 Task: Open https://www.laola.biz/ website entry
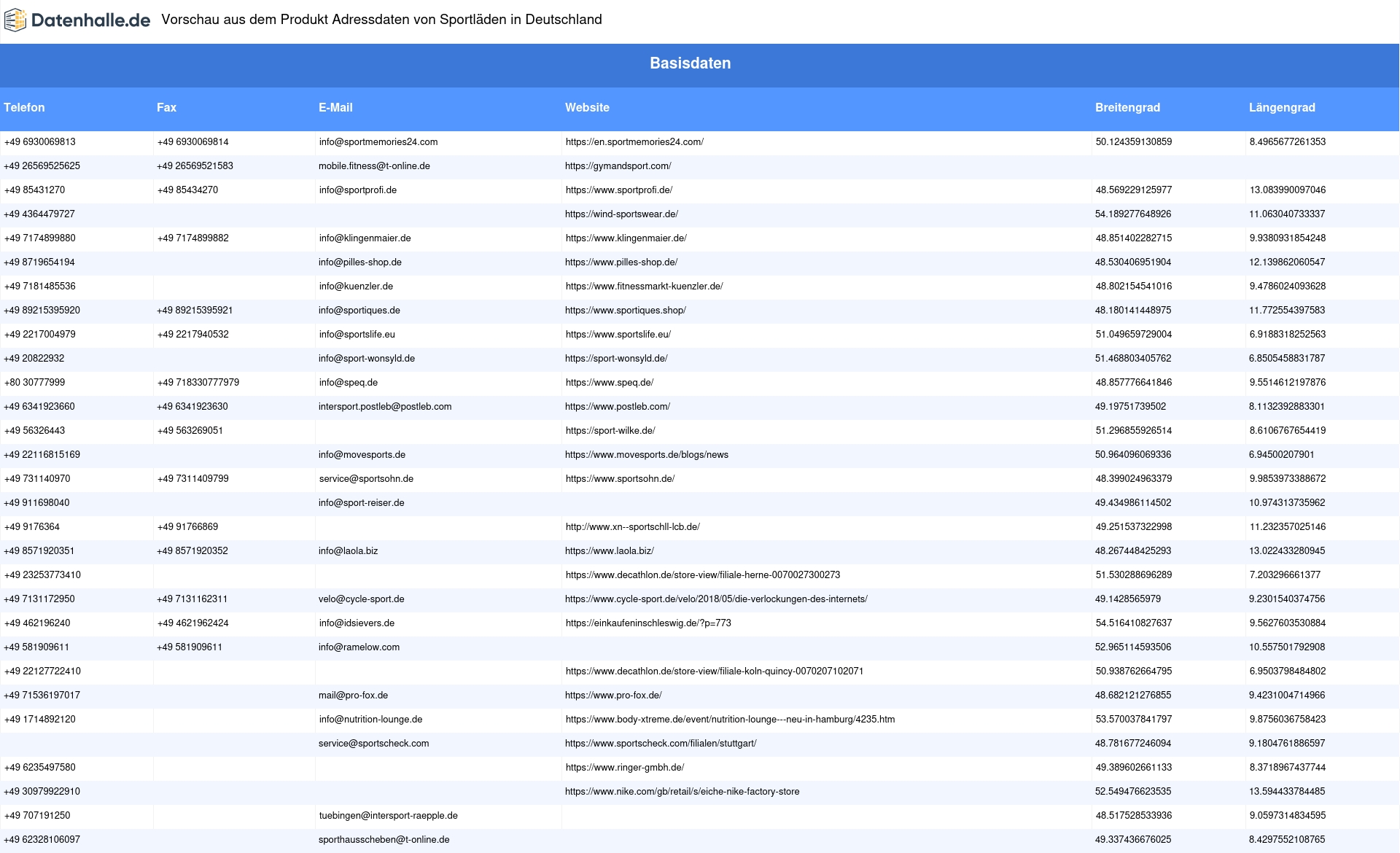610,551
